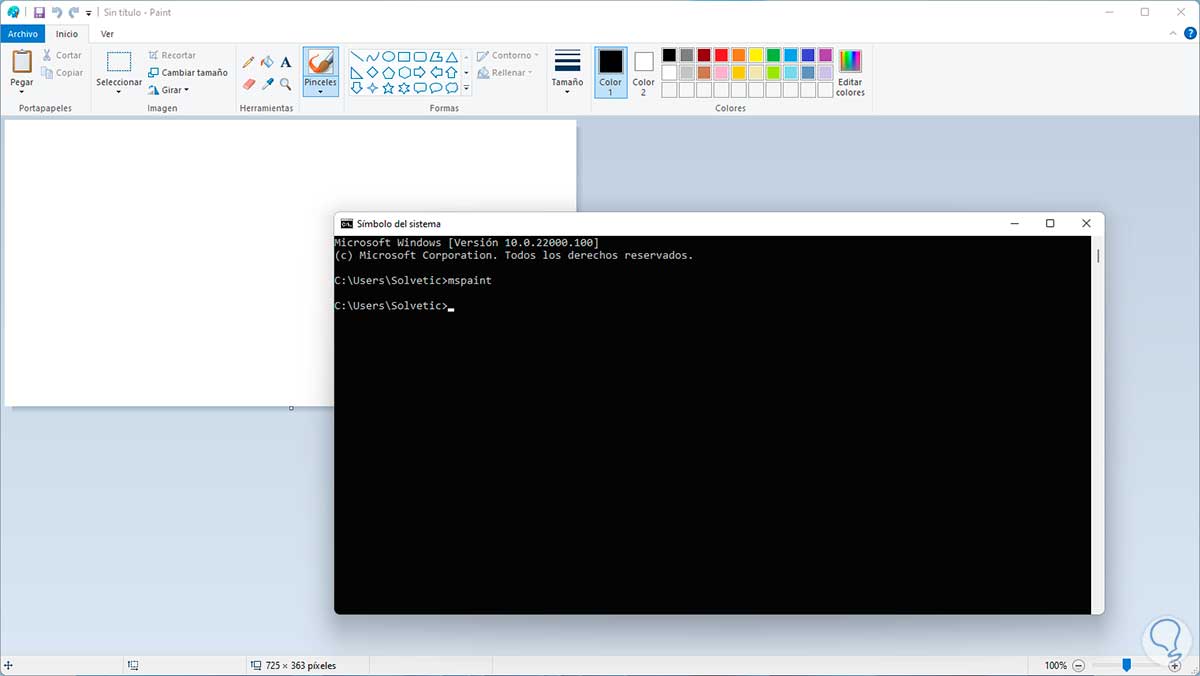Choose the straight line shape
The height and width of the screenshot is (676, 1200).
356,57
